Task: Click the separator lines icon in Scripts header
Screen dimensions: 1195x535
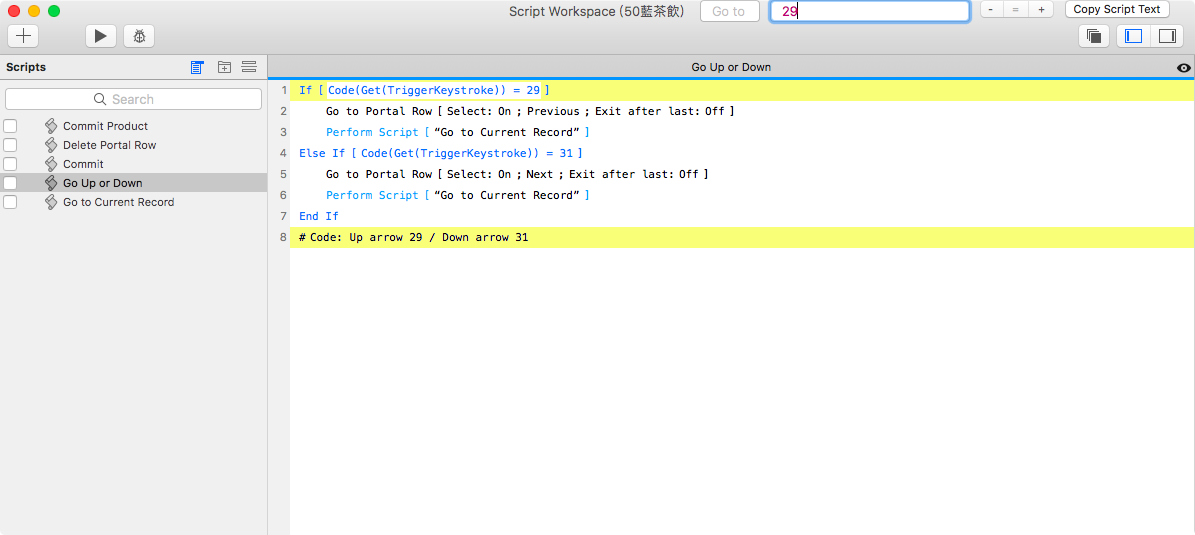Action: pos(248,67)
